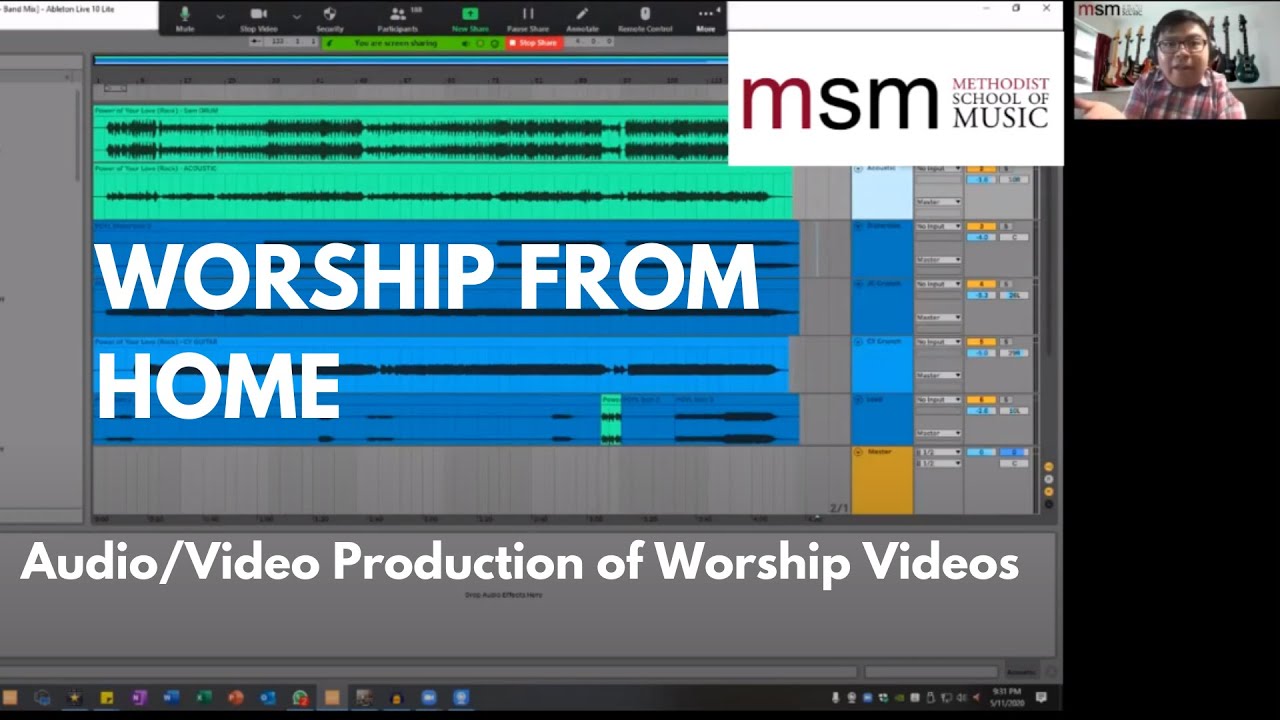The height and width of the screenshot is (720, 1280).
Task: Open the arrow menu next to Stop Video
Action: pyautogui.click(x=297, y=16)
